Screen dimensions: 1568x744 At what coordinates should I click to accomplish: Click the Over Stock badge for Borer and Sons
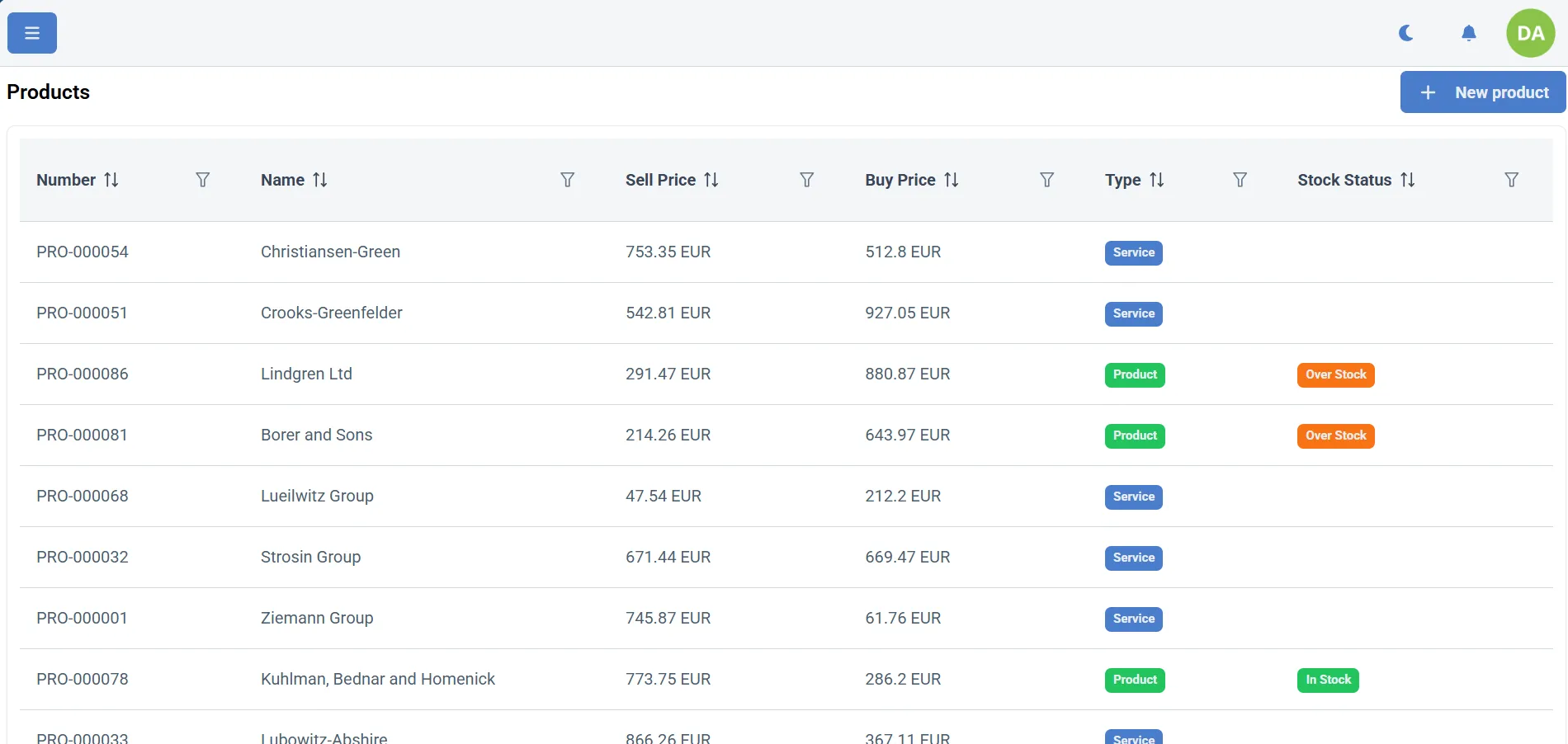[x=1335, y=436]
